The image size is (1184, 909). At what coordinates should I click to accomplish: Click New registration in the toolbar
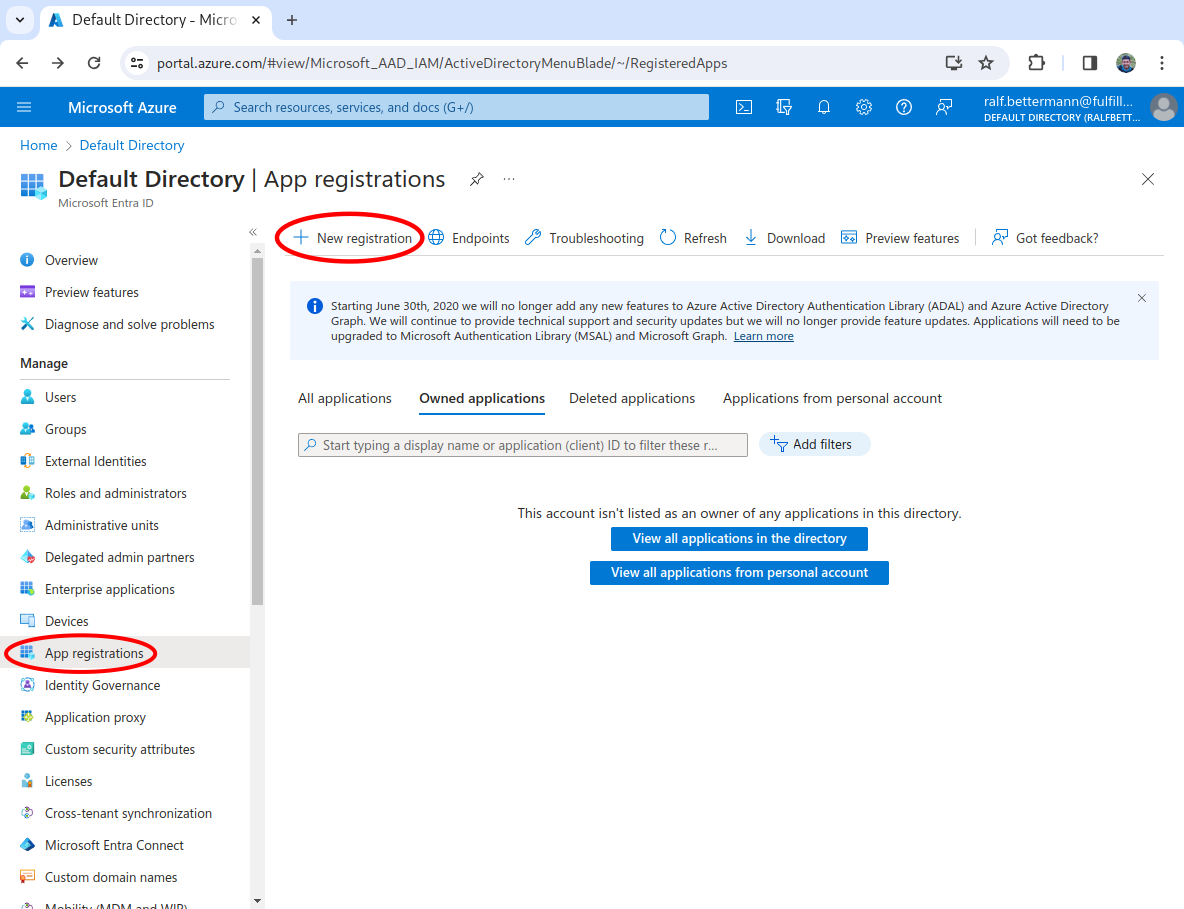coord(353,238)
